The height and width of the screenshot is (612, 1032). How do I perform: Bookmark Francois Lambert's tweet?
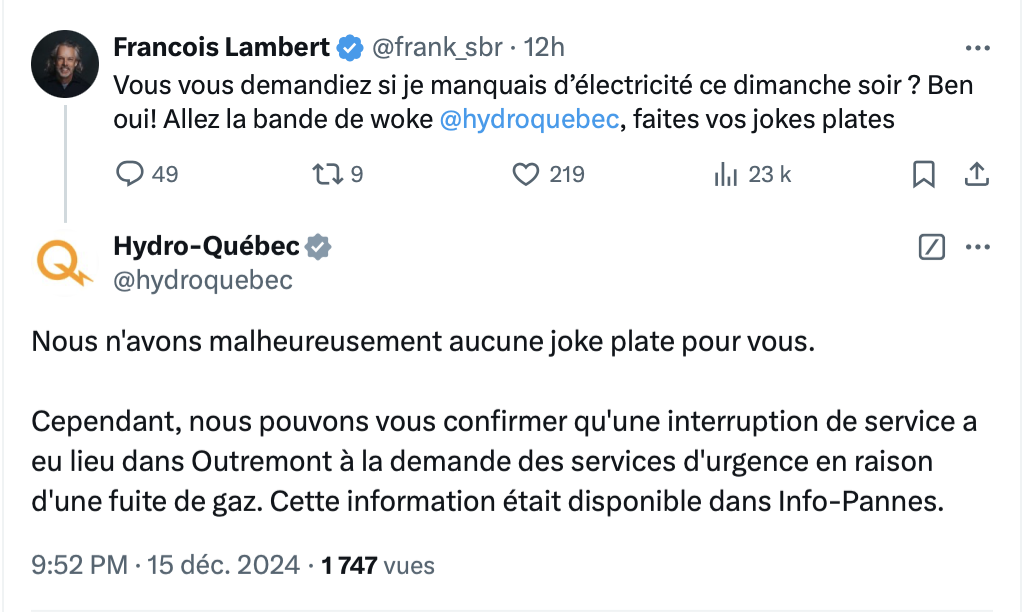pos(923,174)
